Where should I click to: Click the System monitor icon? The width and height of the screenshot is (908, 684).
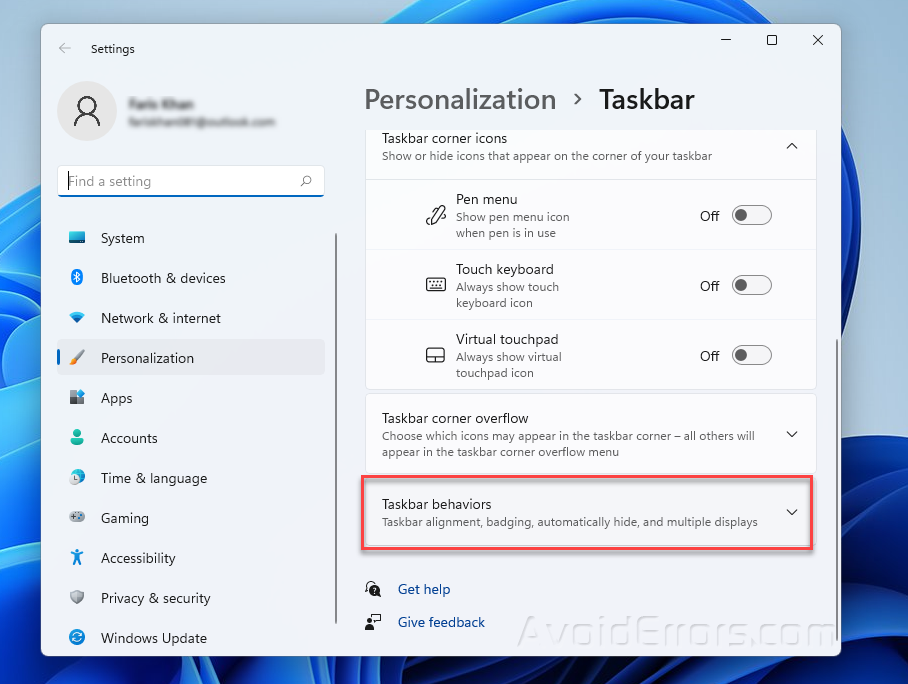(x=77, y=237)
